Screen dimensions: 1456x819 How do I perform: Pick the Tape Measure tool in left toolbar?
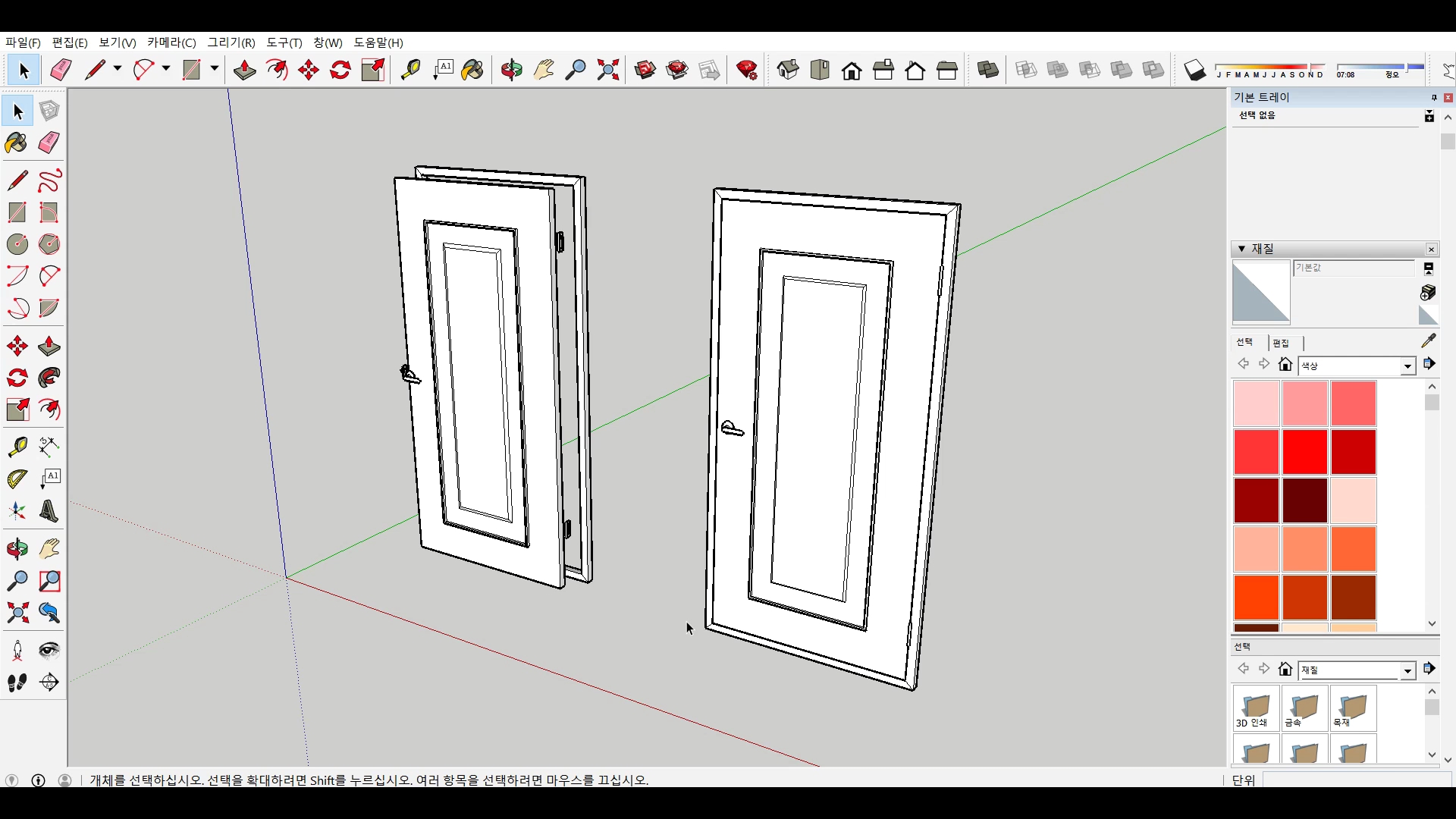17,447
